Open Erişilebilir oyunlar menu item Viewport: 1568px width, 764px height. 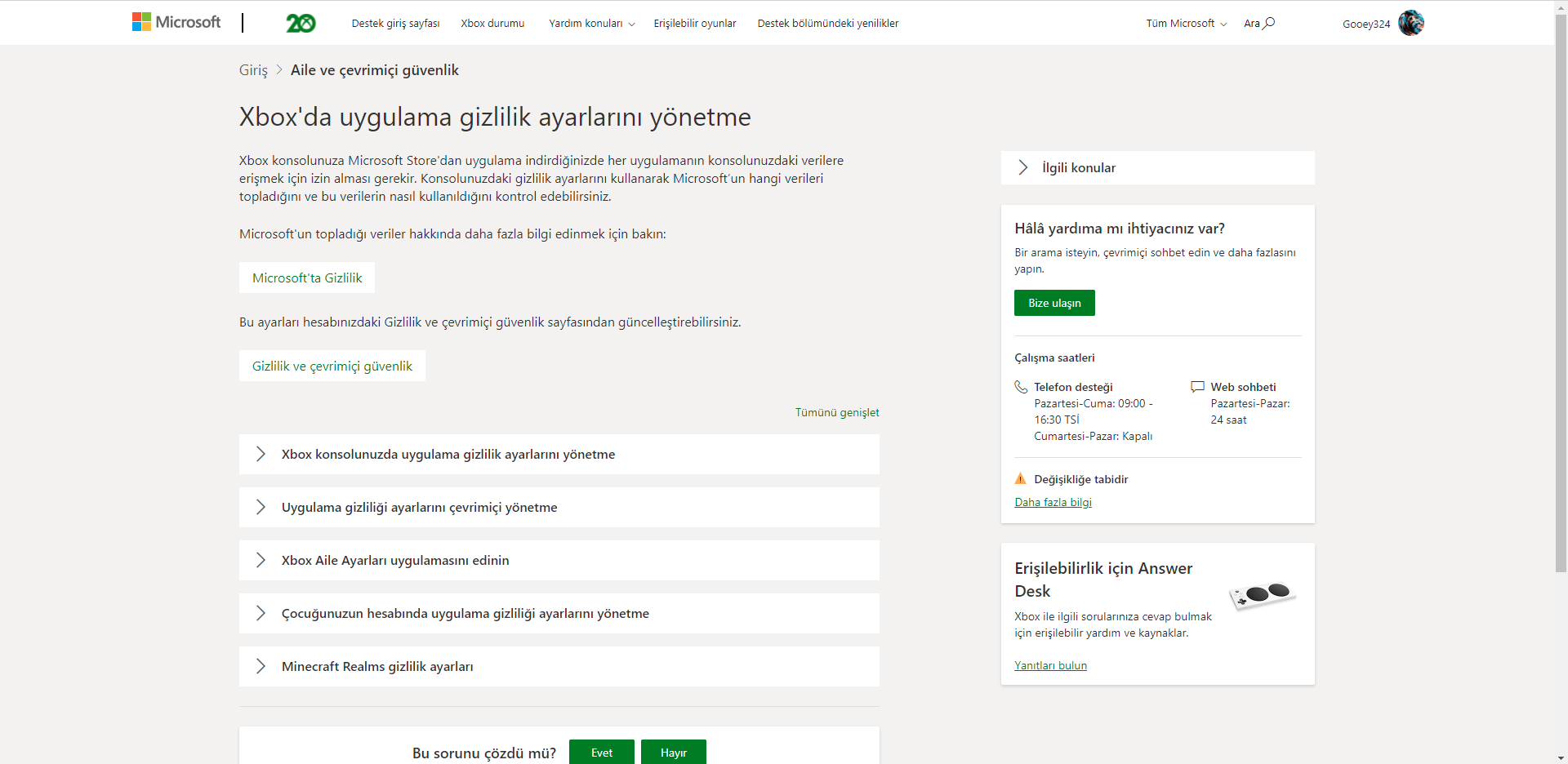click(695, 23)
